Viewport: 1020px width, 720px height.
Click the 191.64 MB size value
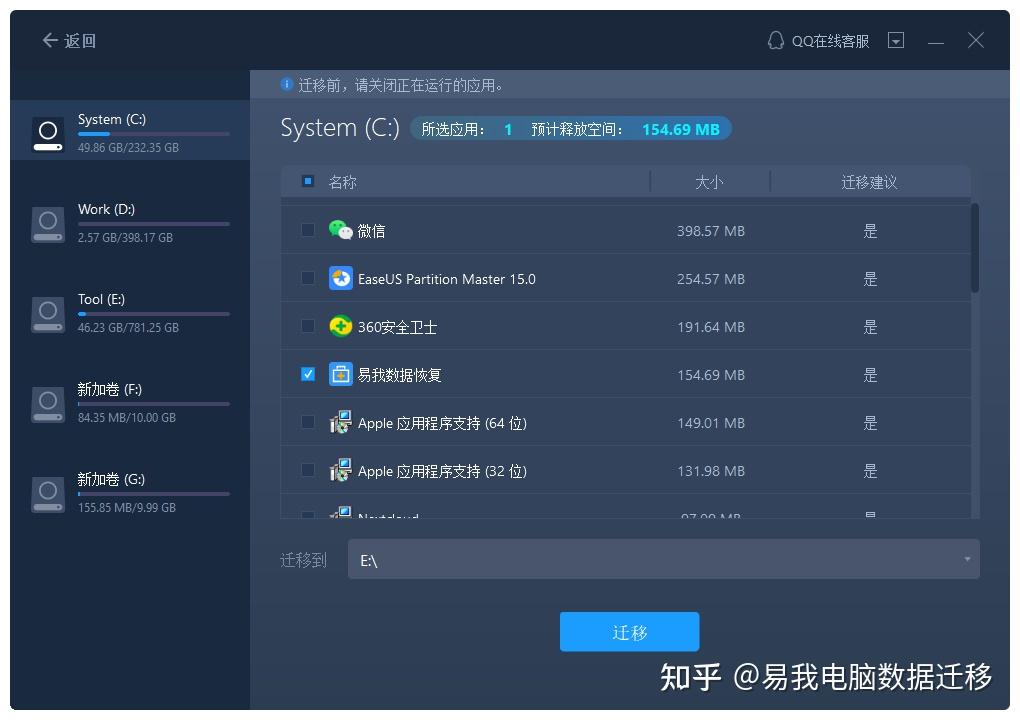coord(711,327)
